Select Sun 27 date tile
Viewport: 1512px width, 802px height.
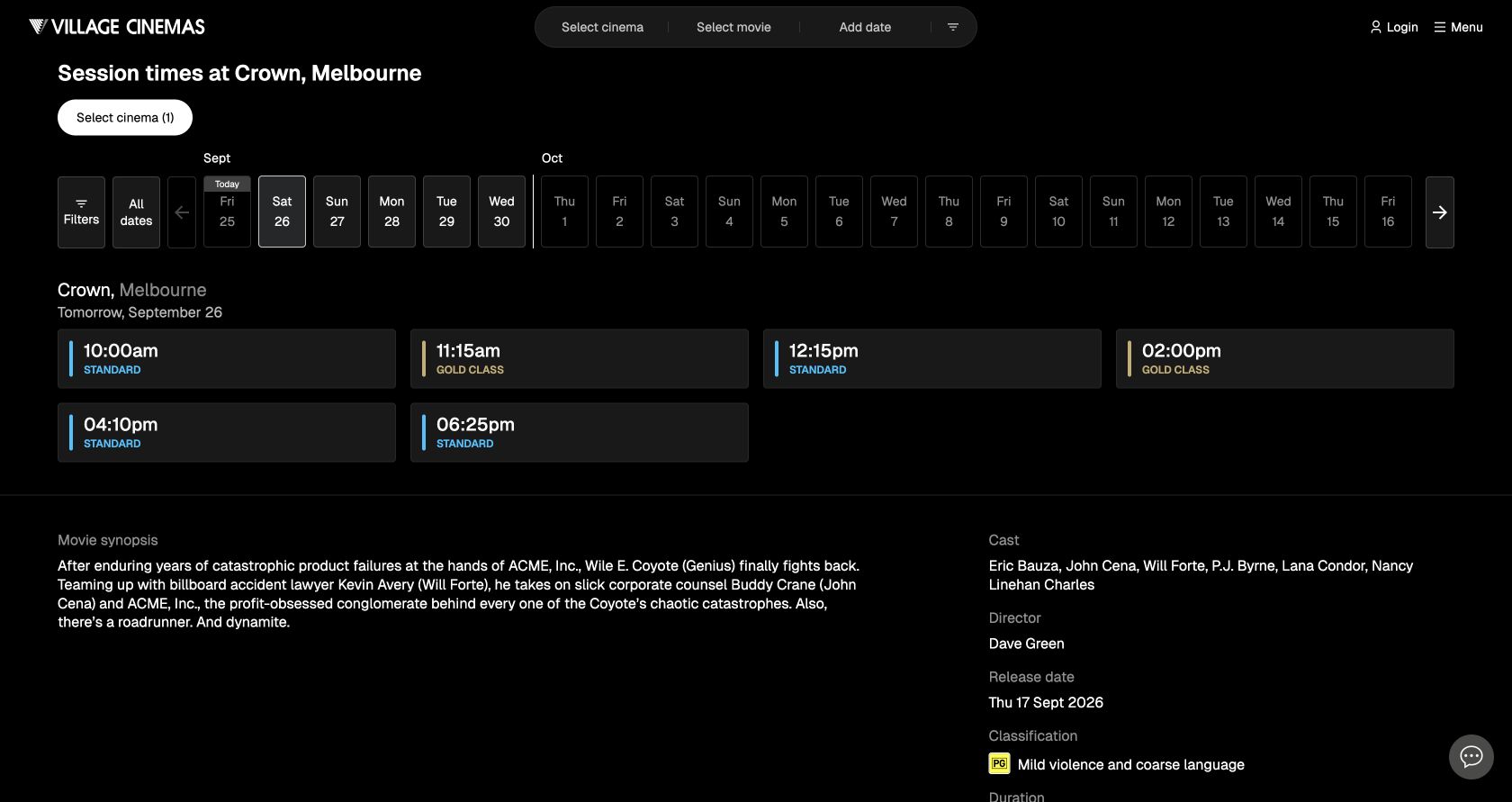[337, 212]
